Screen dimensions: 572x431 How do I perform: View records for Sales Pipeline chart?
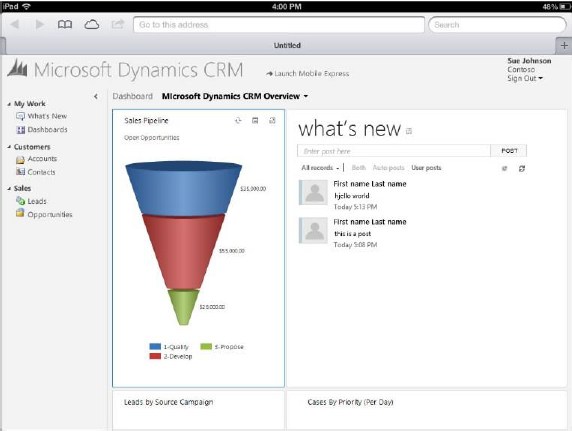click(255, 120)
